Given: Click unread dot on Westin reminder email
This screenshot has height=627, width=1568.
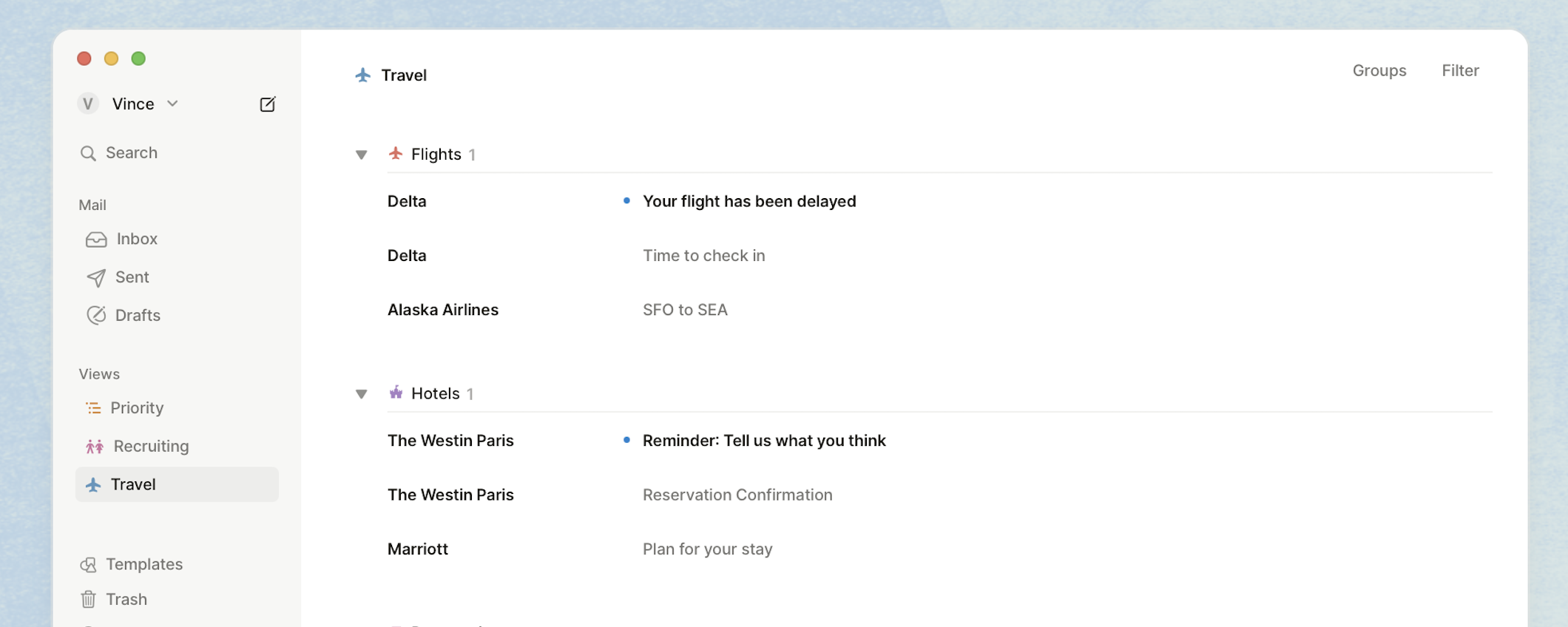Looking at the screenshot, I should point(626,440).
